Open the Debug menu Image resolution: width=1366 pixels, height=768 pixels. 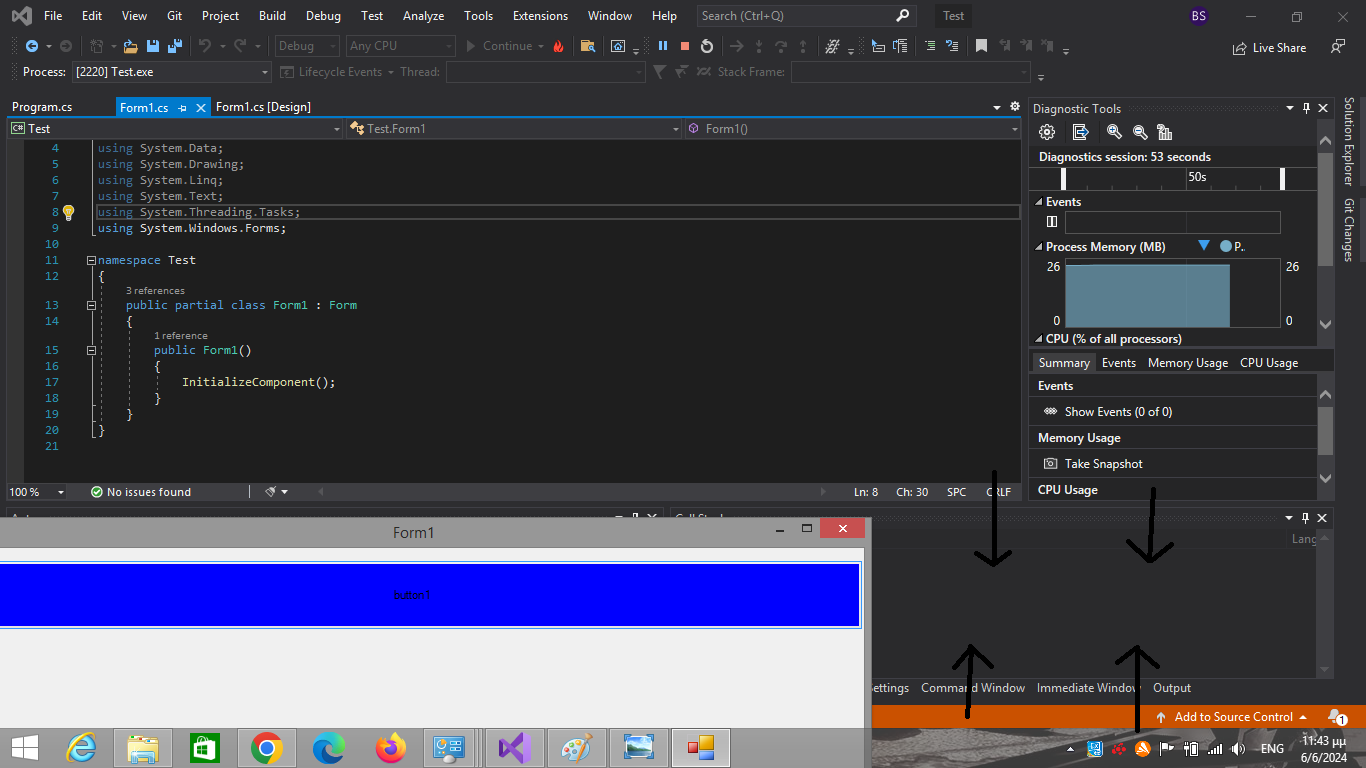point(322,16)
